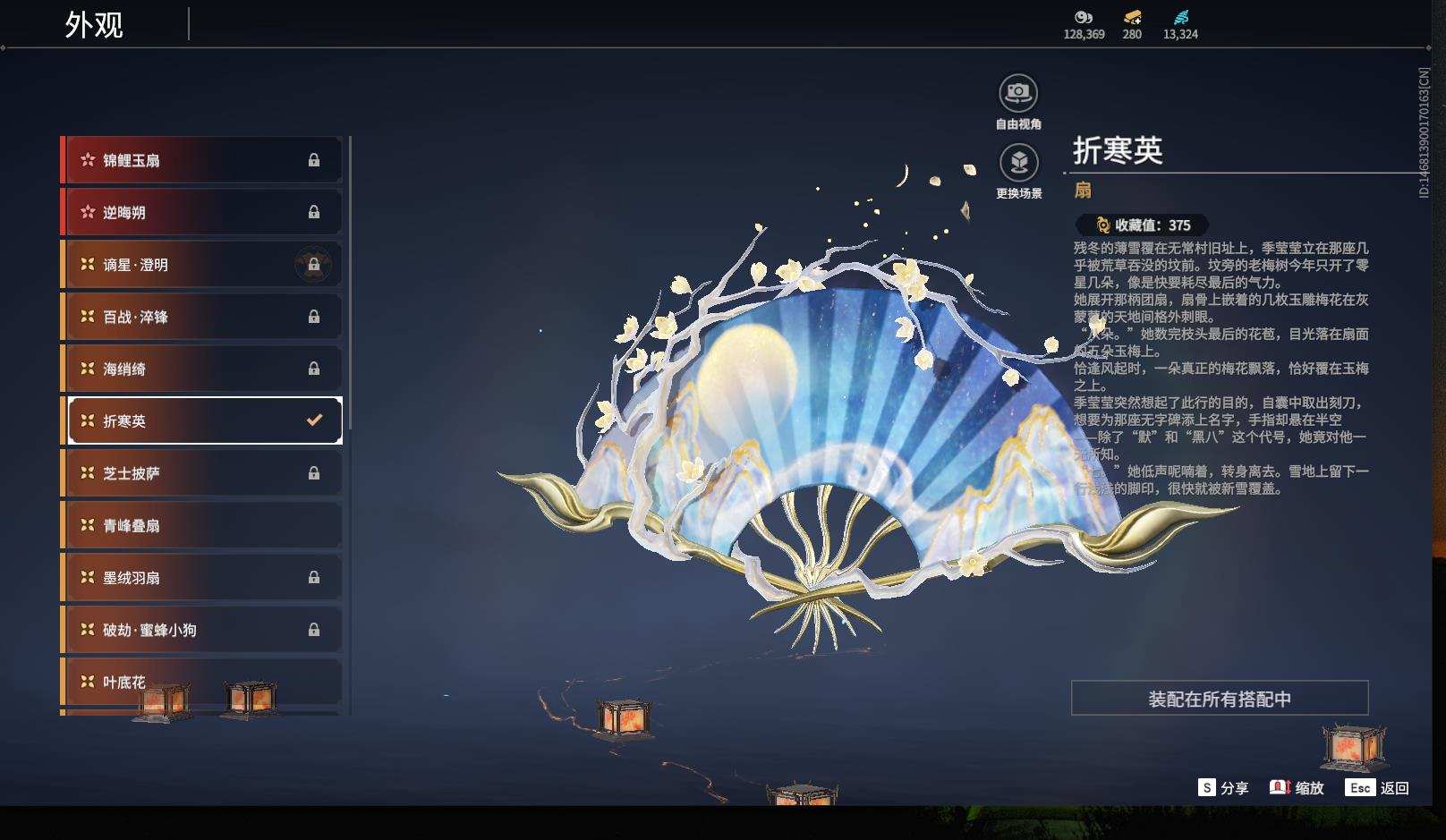The width and height of the screenshot is (1446, 840).
Task: Click the lock icon on 芝士披萨
Action: [314, 473]
